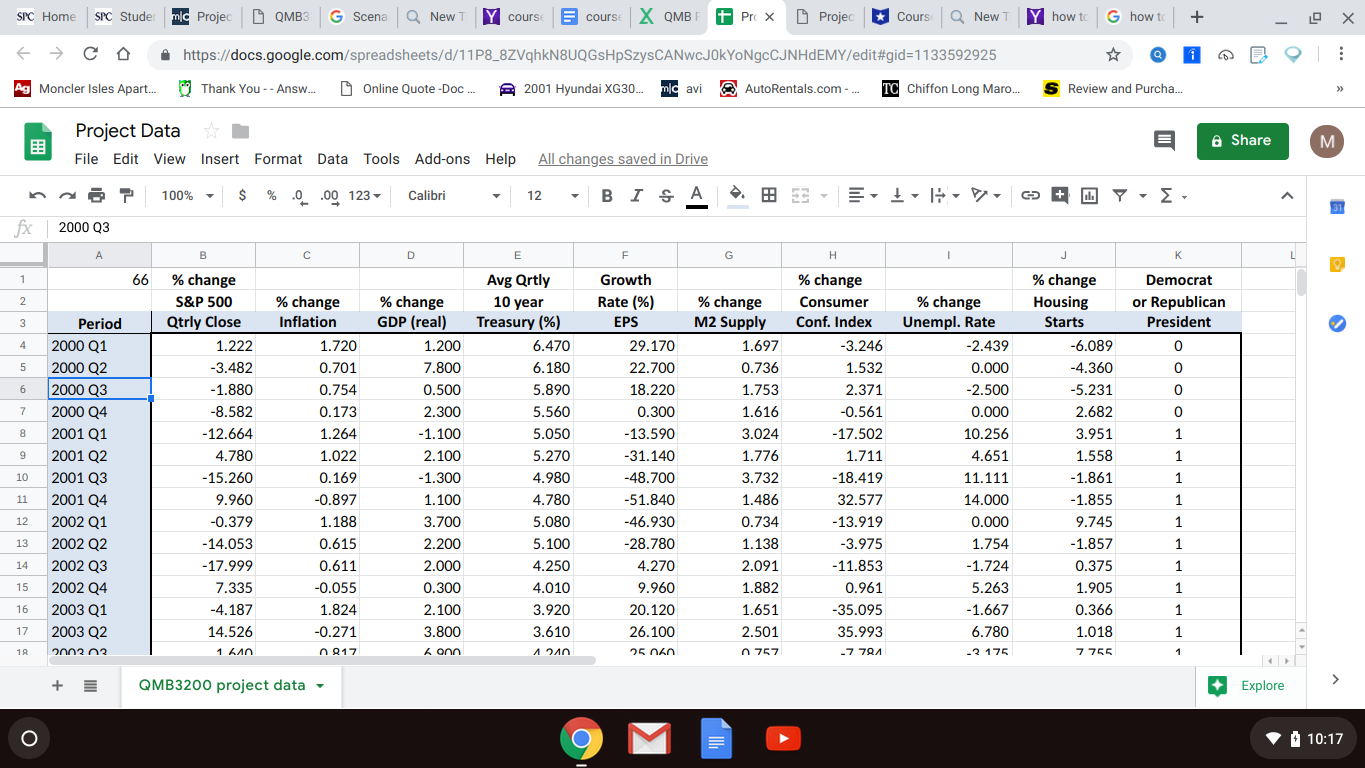Print the spreadsheet
Viewport: 1365px width, 768px height.
(96, 196)
